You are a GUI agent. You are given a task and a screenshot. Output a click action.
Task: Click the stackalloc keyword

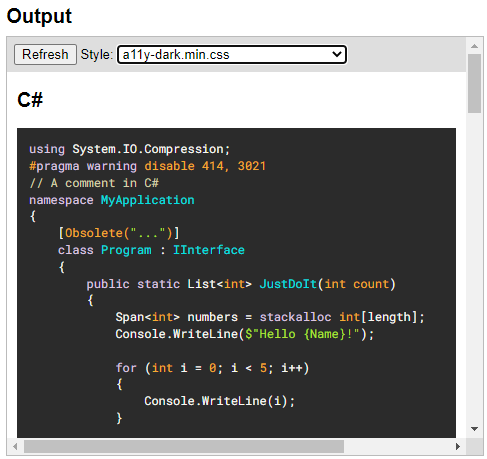click(x=295, y=317)
